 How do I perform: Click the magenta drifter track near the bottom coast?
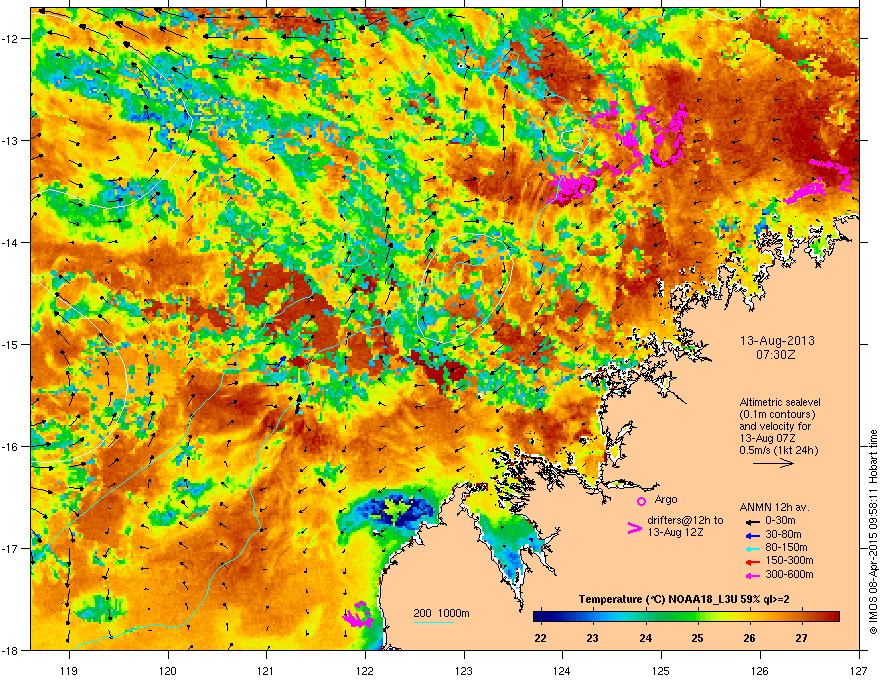click(x=358, y=615)
